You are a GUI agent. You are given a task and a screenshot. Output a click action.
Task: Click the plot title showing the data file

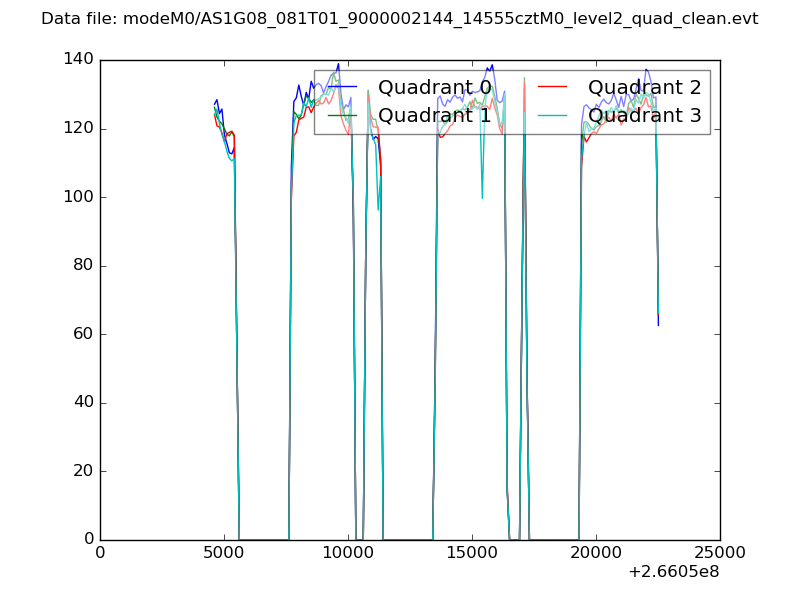(399, 19)
